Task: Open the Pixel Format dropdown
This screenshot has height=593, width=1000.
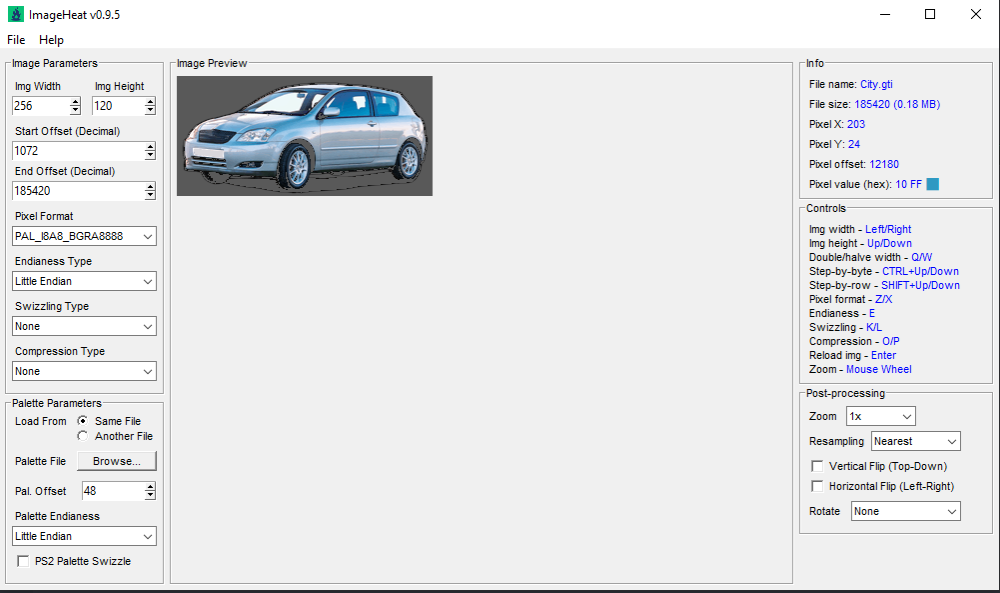Action: coord(85,236)
